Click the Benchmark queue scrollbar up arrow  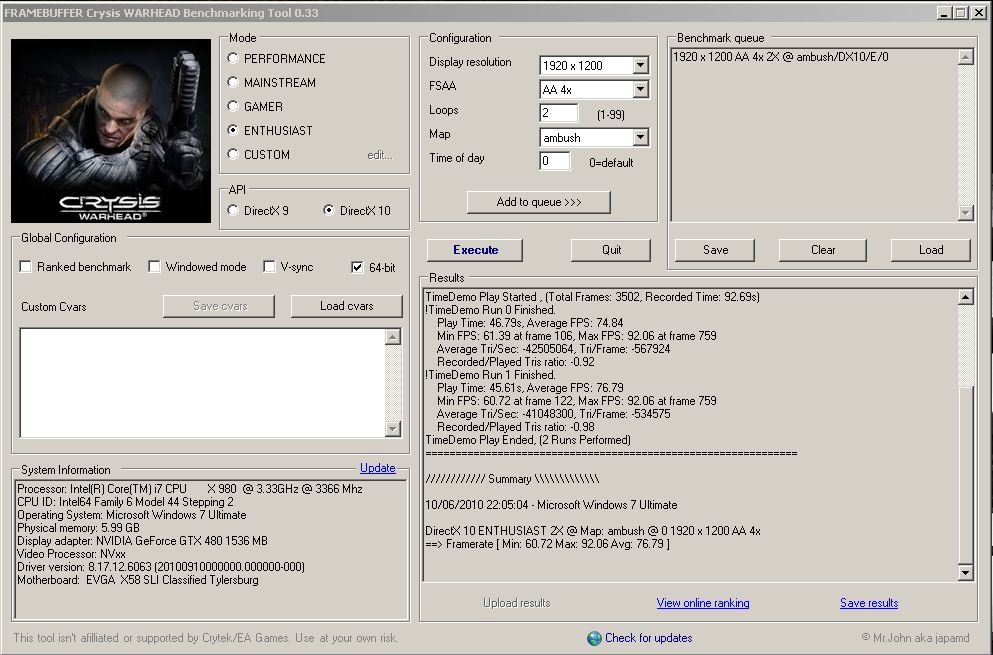tap(965, 57)
